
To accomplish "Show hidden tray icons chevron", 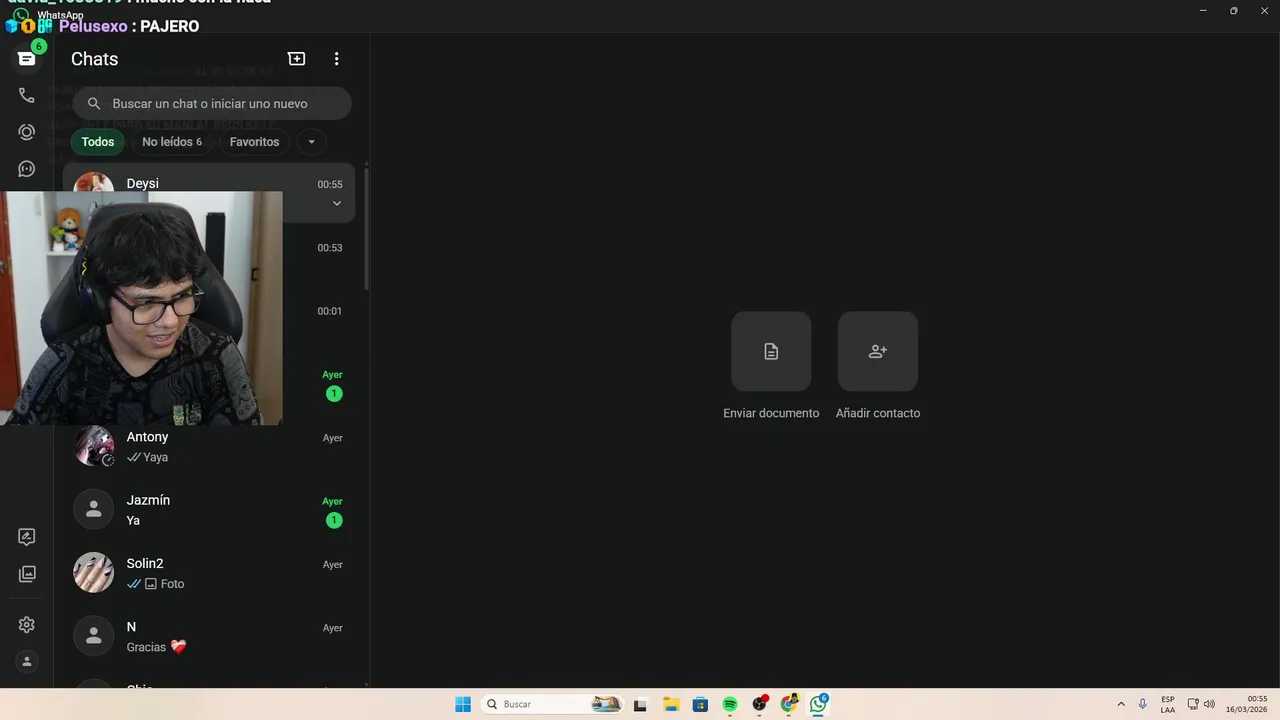I will pyautogui.click(x=1121, y=704).
